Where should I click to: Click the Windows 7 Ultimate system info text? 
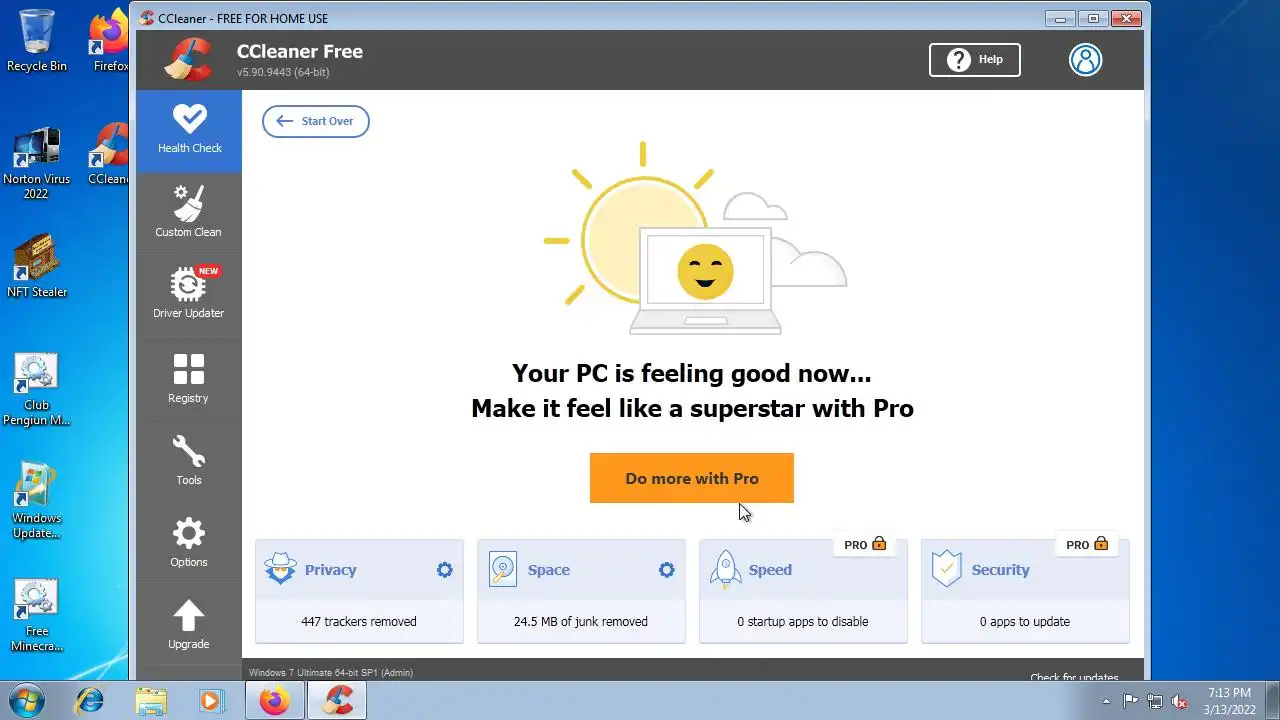click(331, 673)
